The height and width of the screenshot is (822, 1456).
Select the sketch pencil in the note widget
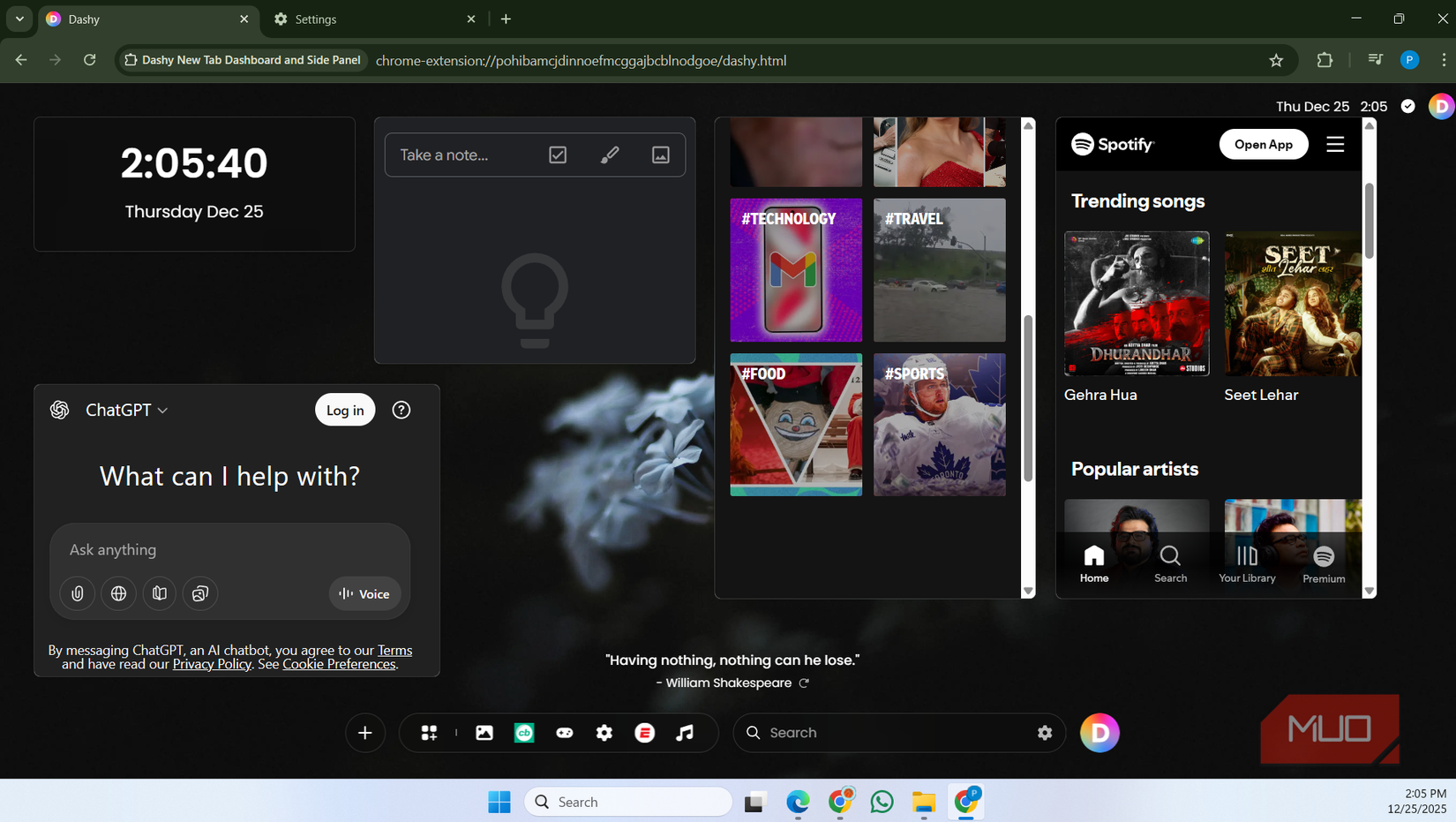609,155
